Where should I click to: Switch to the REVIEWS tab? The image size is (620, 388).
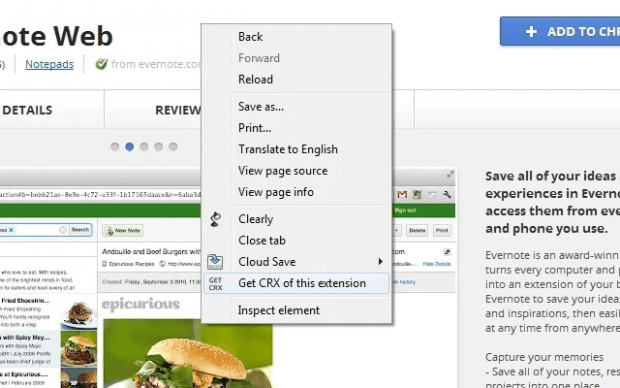[178, 110]
